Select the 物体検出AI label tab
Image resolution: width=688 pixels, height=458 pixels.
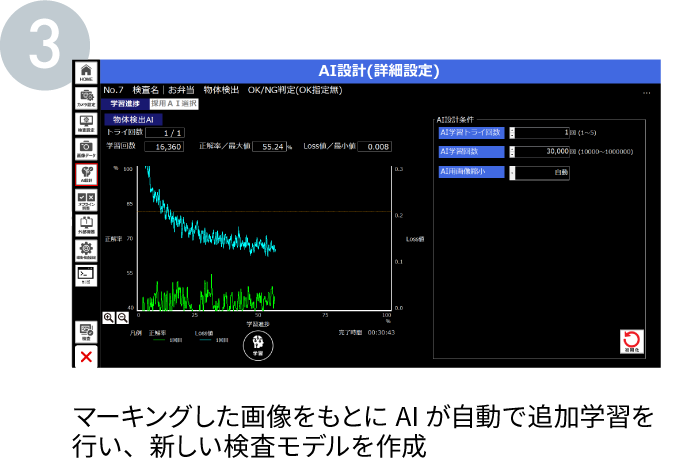pyautogui.click(x=133, y=119)
